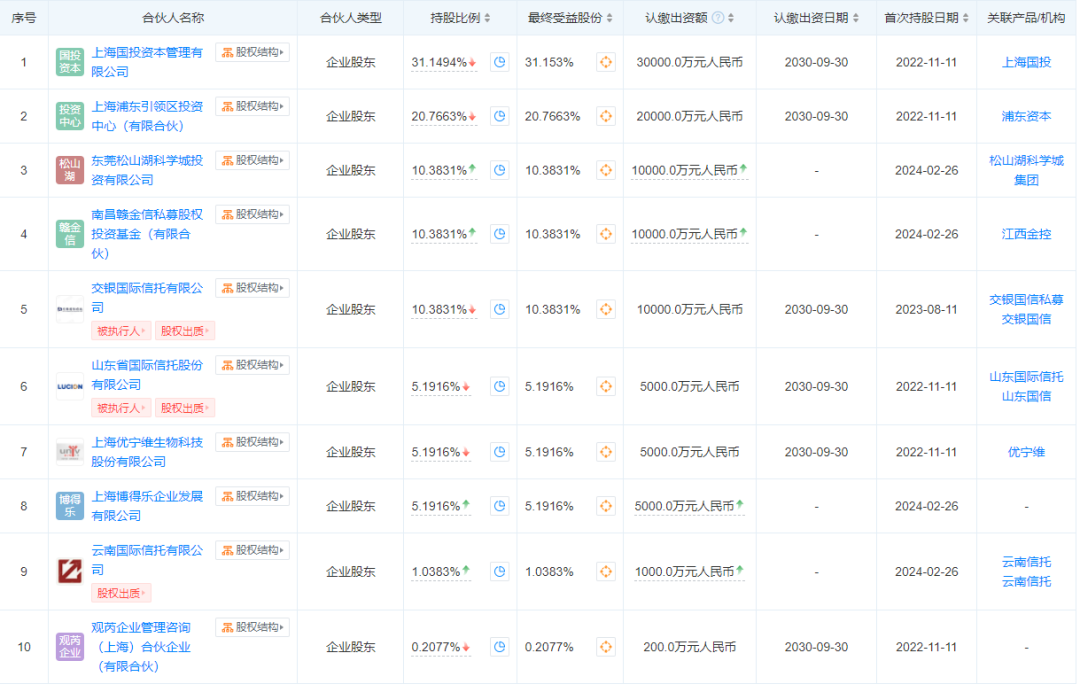The height and width of the screenshot is (692, 1080).
Task: Open related institution 上海国投 link
Action: 1026,63
